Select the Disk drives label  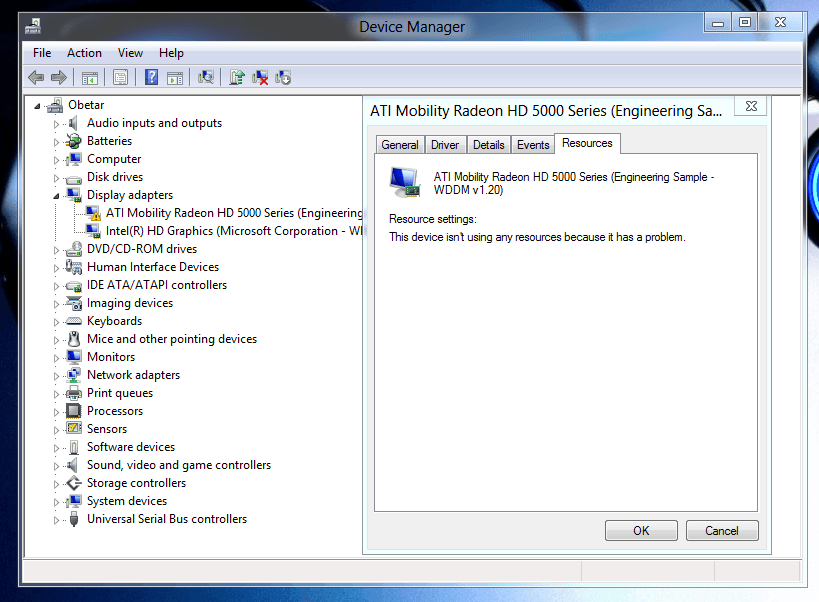click(115, 177)
